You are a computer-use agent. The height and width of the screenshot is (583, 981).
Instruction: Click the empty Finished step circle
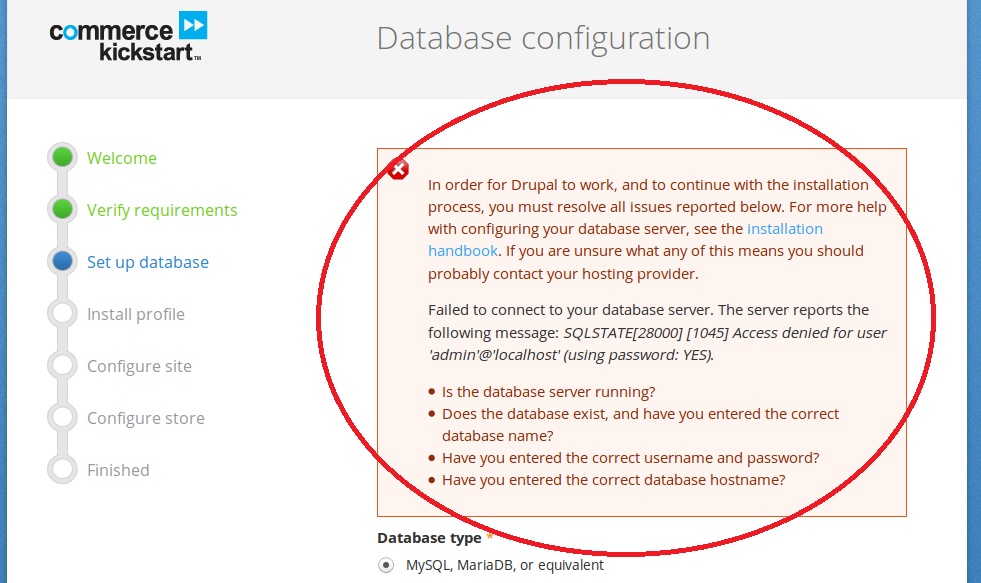[63, 469]
